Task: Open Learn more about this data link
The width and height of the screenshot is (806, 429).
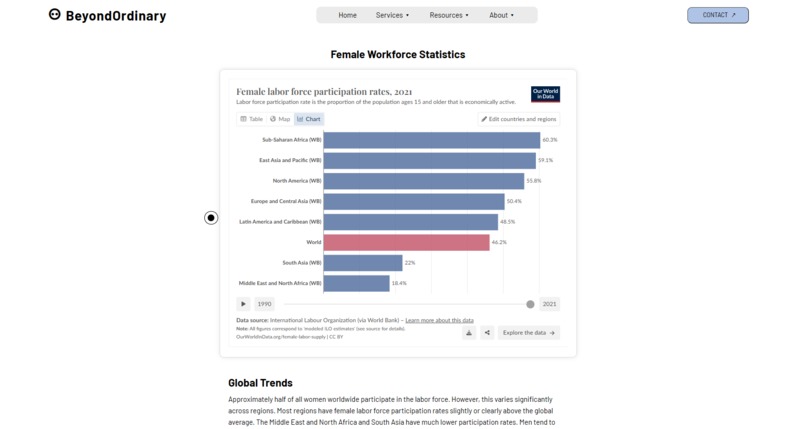Action: 439,320
